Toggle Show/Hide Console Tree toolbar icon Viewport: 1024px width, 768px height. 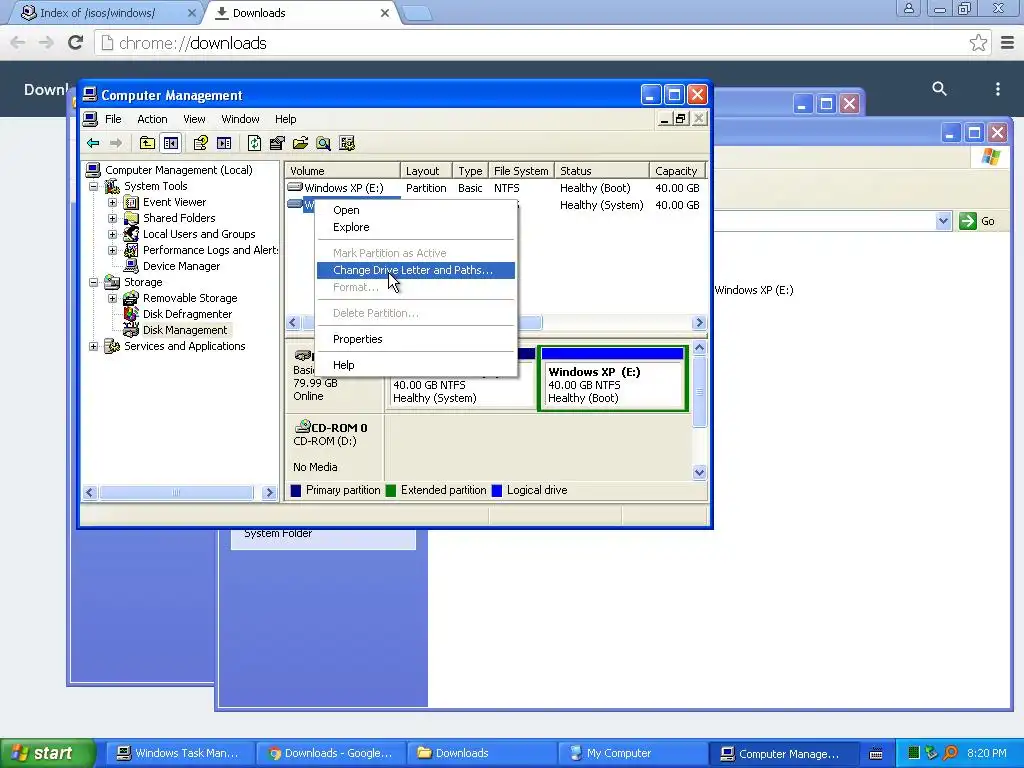171,143
